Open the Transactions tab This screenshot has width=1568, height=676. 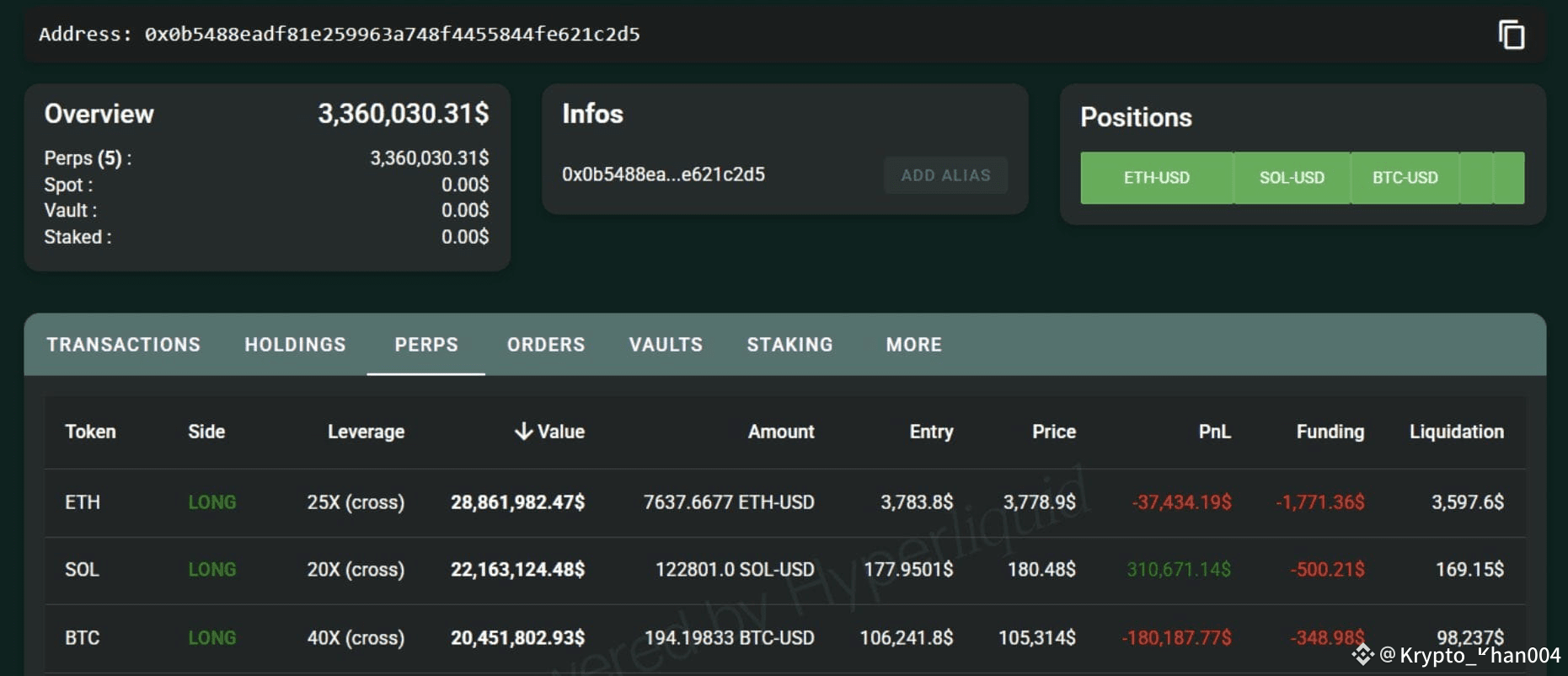pyautogui.click(x=124, y=345)
